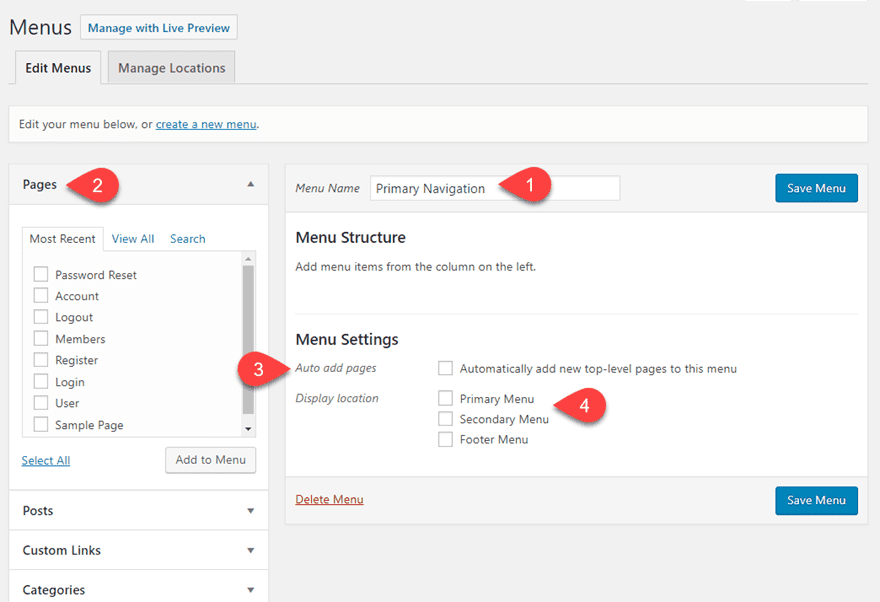880x602 pixels.
Task: Open the Search tab in Pages
Action: [x=187, y=239]
